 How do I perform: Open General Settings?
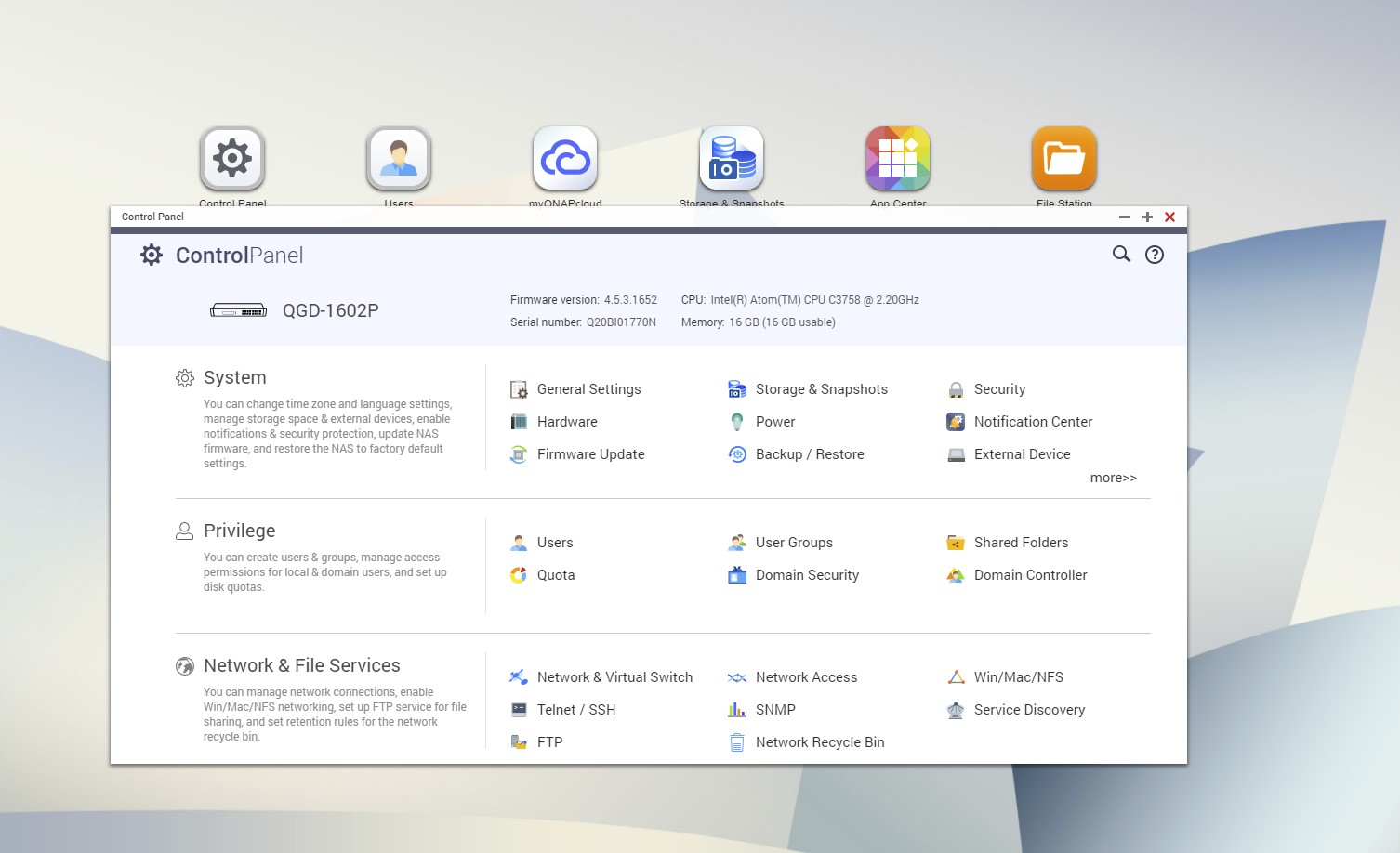[x=588, y=389]
